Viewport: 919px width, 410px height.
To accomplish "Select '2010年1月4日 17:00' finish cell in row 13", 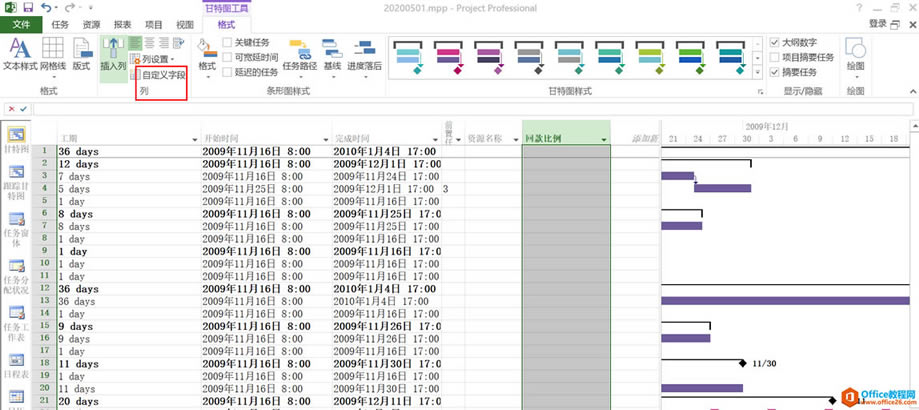I will [386, 301].
